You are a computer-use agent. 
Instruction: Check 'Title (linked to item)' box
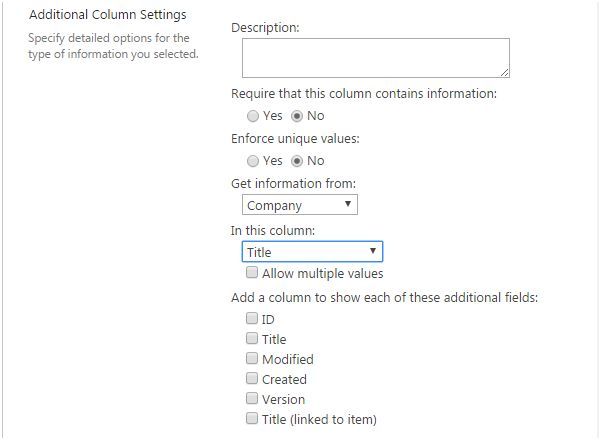click(252, 419)
